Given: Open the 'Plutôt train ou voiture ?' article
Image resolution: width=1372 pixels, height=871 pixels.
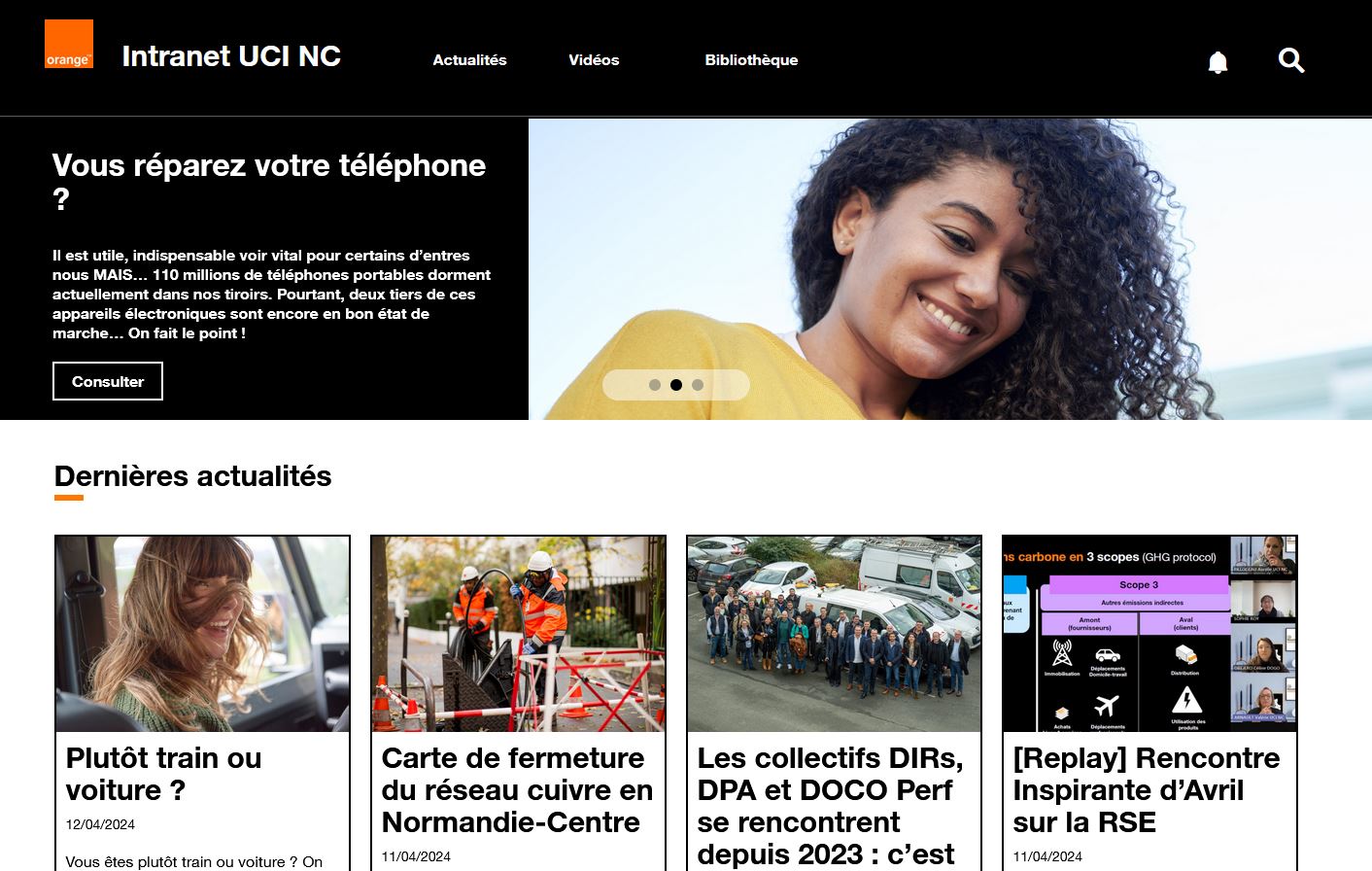Looking at the screenshot, I should point(163,774).
